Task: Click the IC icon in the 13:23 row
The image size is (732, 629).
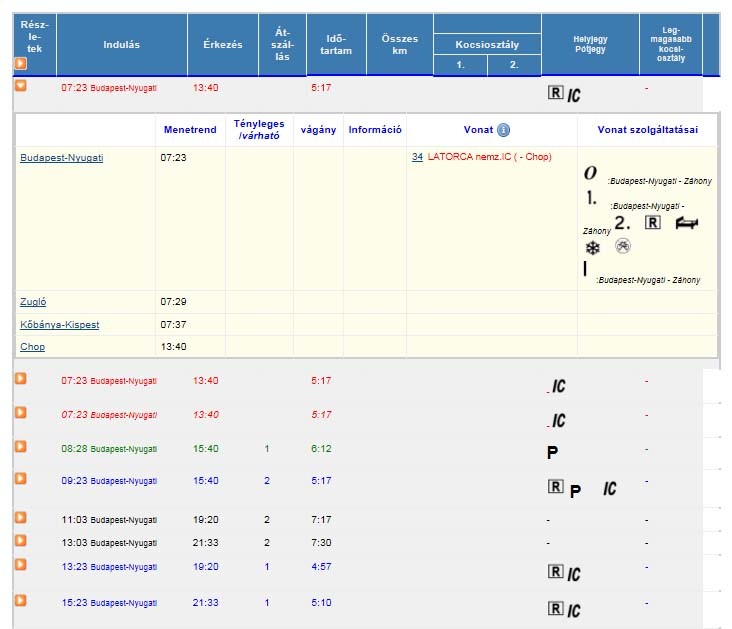Action: pyautogui.click(x=574, y=574)
